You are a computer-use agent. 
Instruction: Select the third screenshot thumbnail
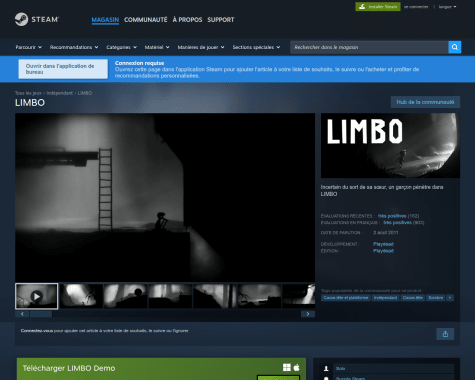pos(126,296)
